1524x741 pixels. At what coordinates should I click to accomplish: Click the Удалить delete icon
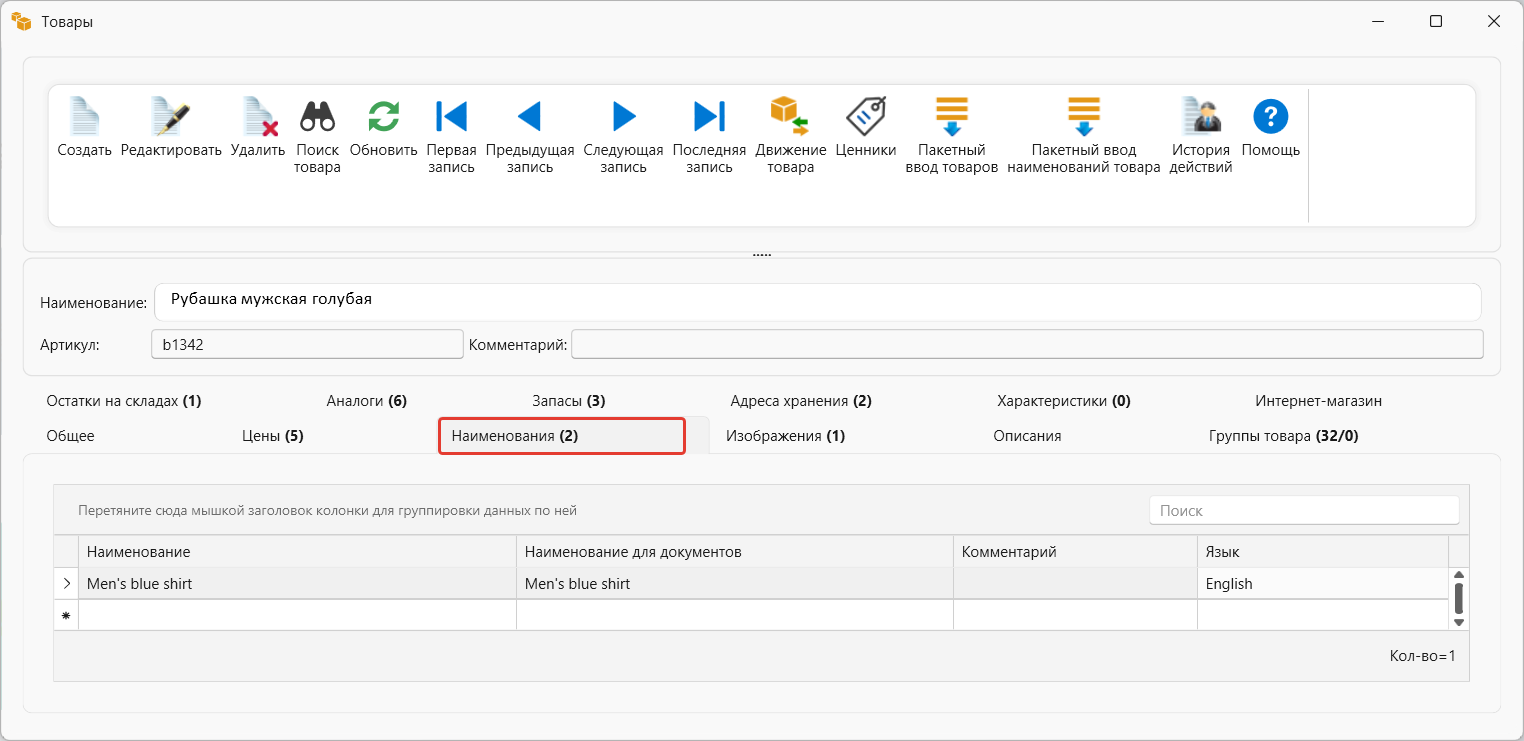[x=258, y=116]
